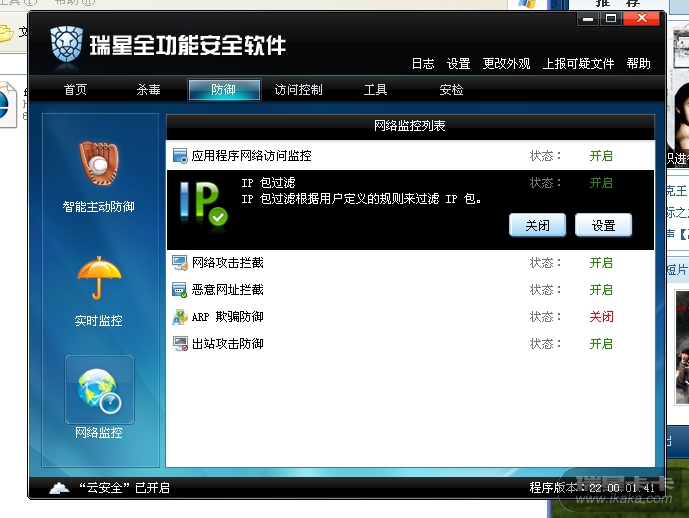
Task: Switch to the 首页 tab
Action: (75, 90)
